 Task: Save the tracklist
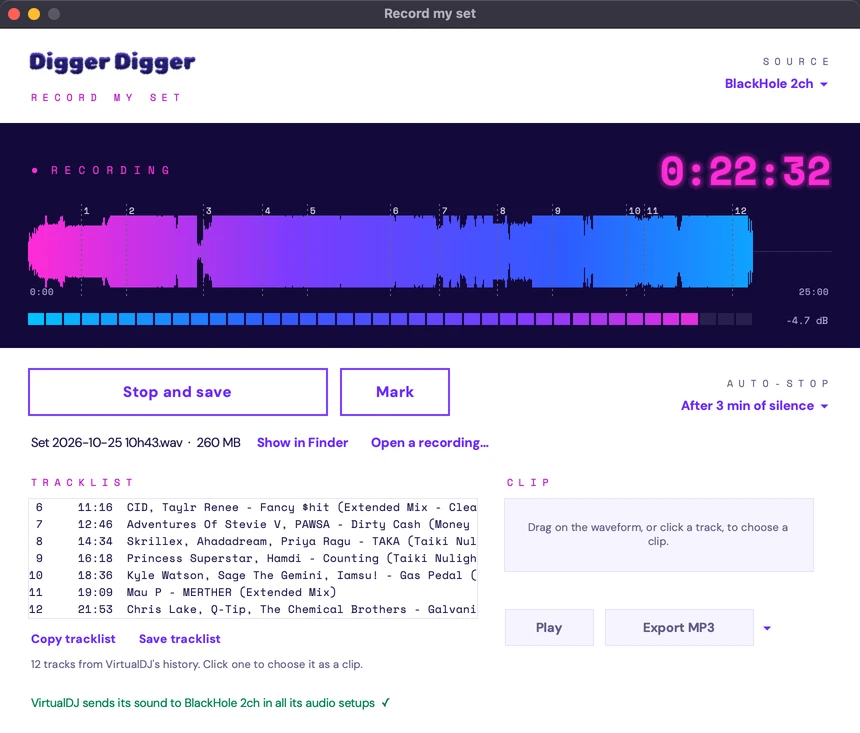179,639
